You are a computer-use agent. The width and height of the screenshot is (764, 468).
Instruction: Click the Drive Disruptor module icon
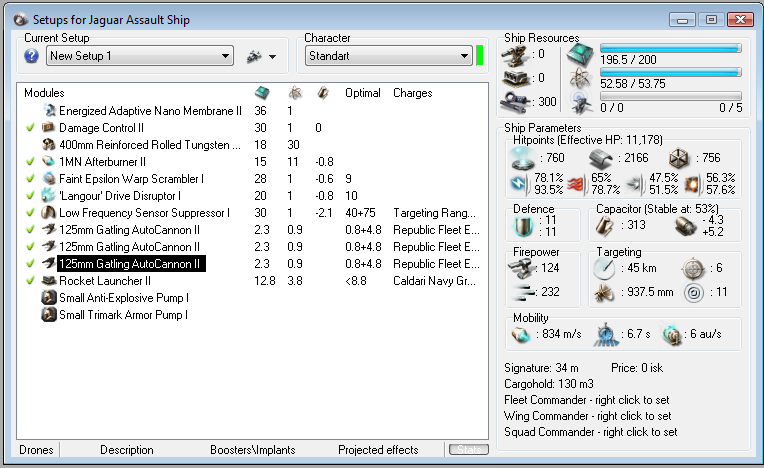pos(48,195)
